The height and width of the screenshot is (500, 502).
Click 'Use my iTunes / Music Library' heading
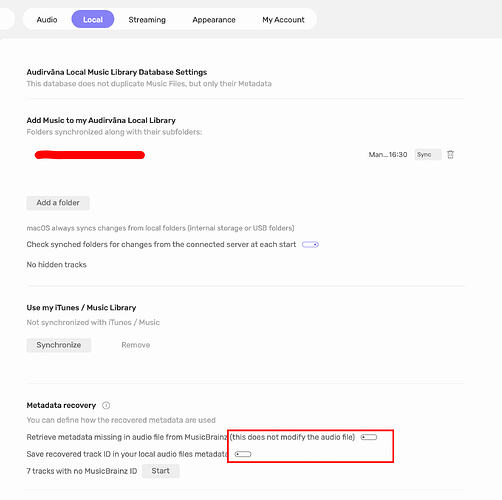click(x=81, y=308)
